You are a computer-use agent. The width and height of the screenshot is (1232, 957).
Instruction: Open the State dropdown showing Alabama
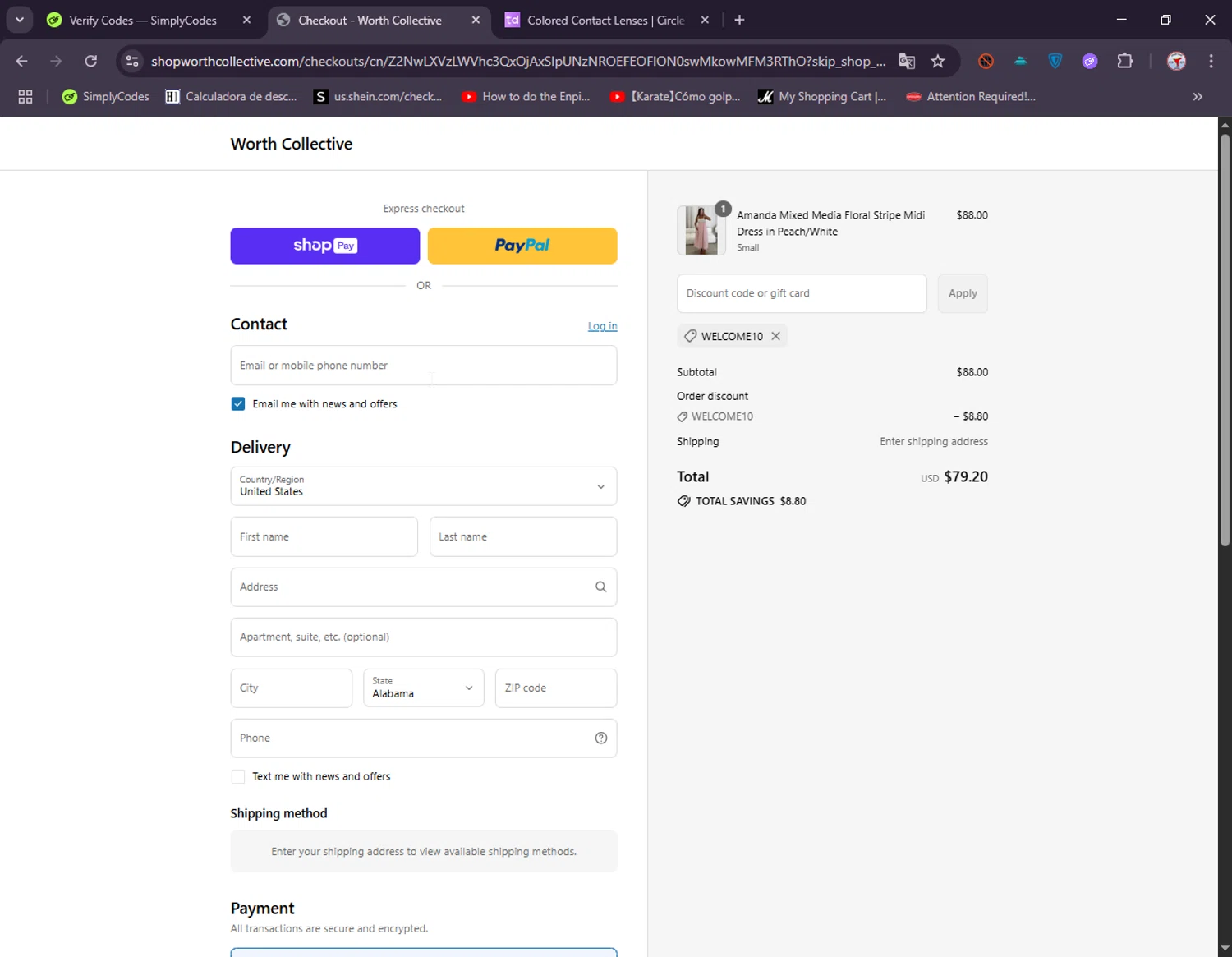coord(424,688)
